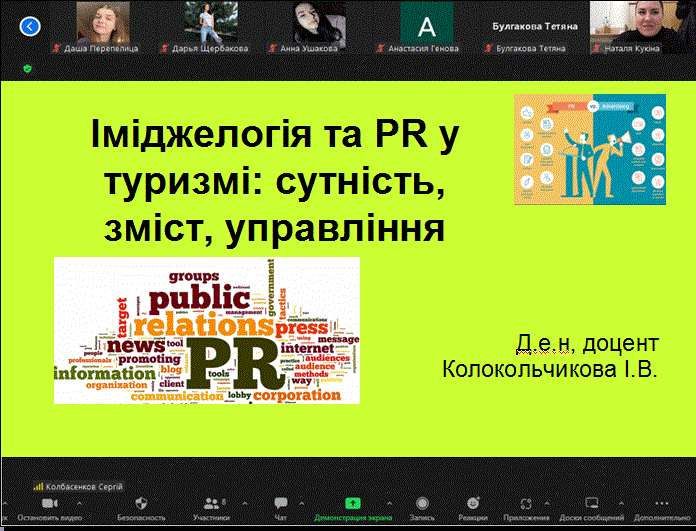This screenshot has width=696, height=531.
Task: Select Анна Ушакова video thumbnail
Action: tap(319, 22)
